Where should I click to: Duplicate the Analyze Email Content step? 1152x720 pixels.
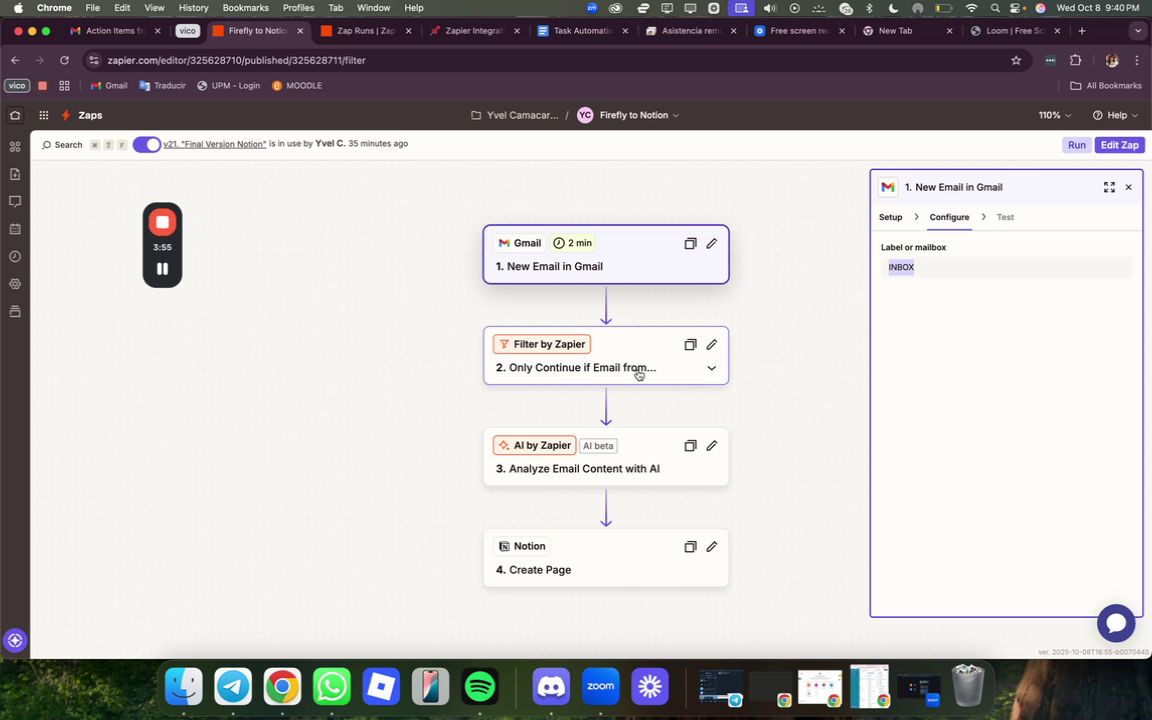click(x=690, y=445)
